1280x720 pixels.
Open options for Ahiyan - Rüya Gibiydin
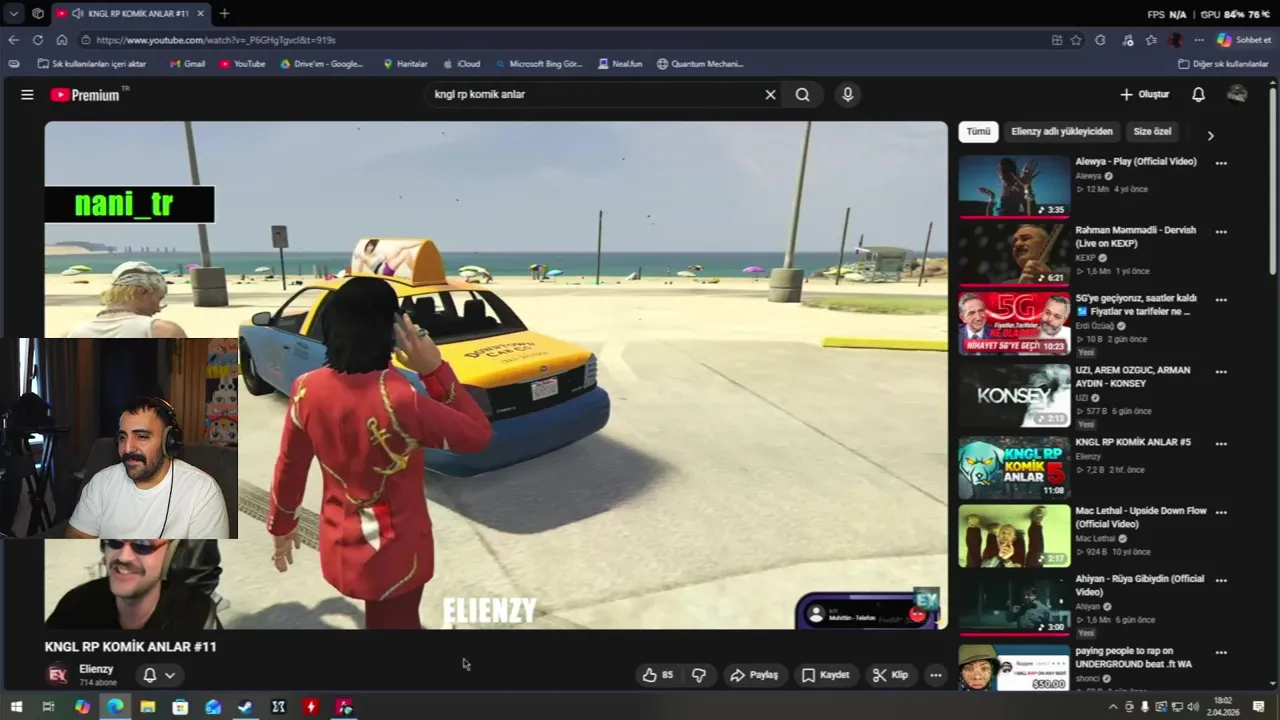[1221, 581]
